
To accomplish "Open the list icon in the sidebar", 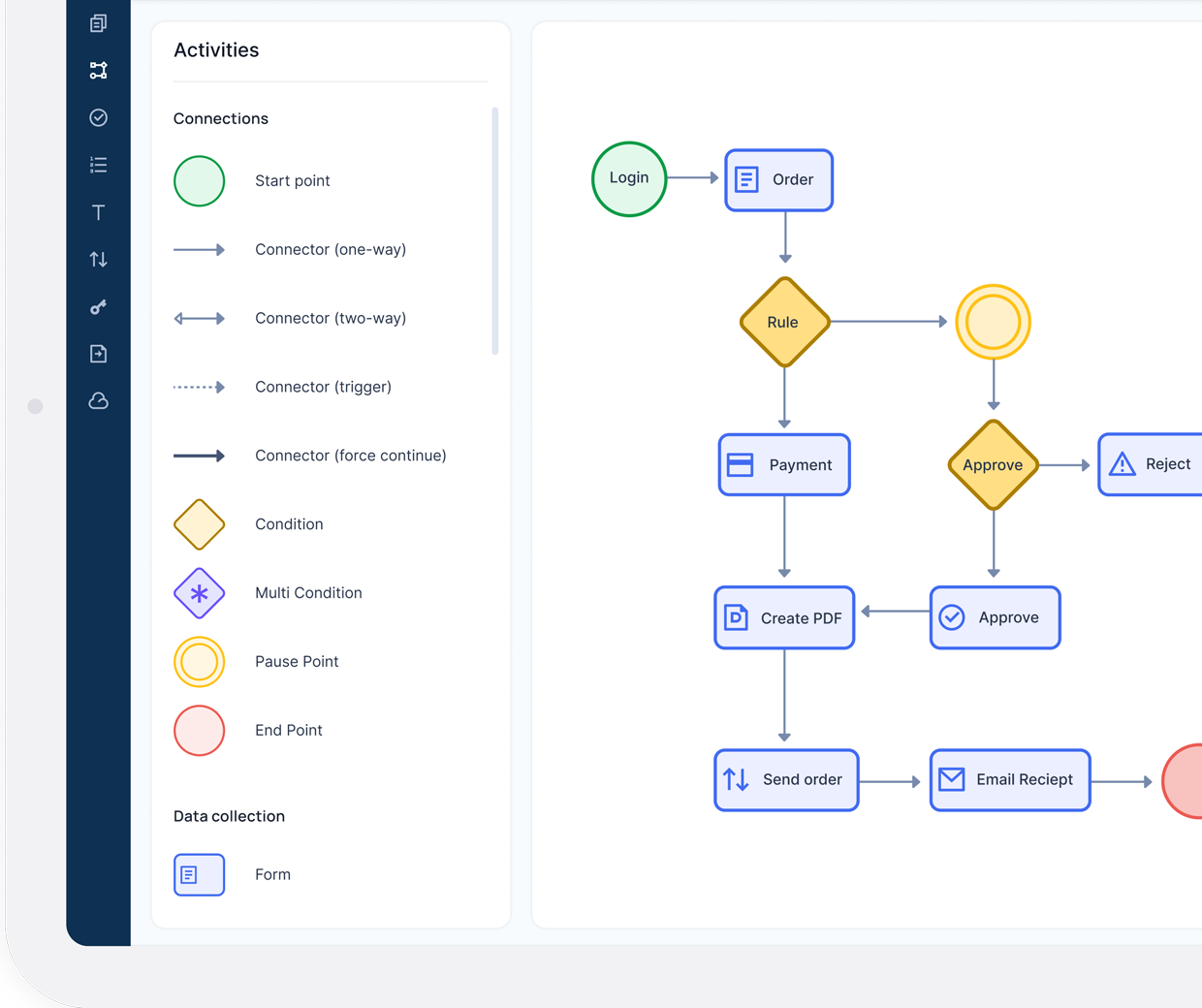I will (x=98, y=165).
